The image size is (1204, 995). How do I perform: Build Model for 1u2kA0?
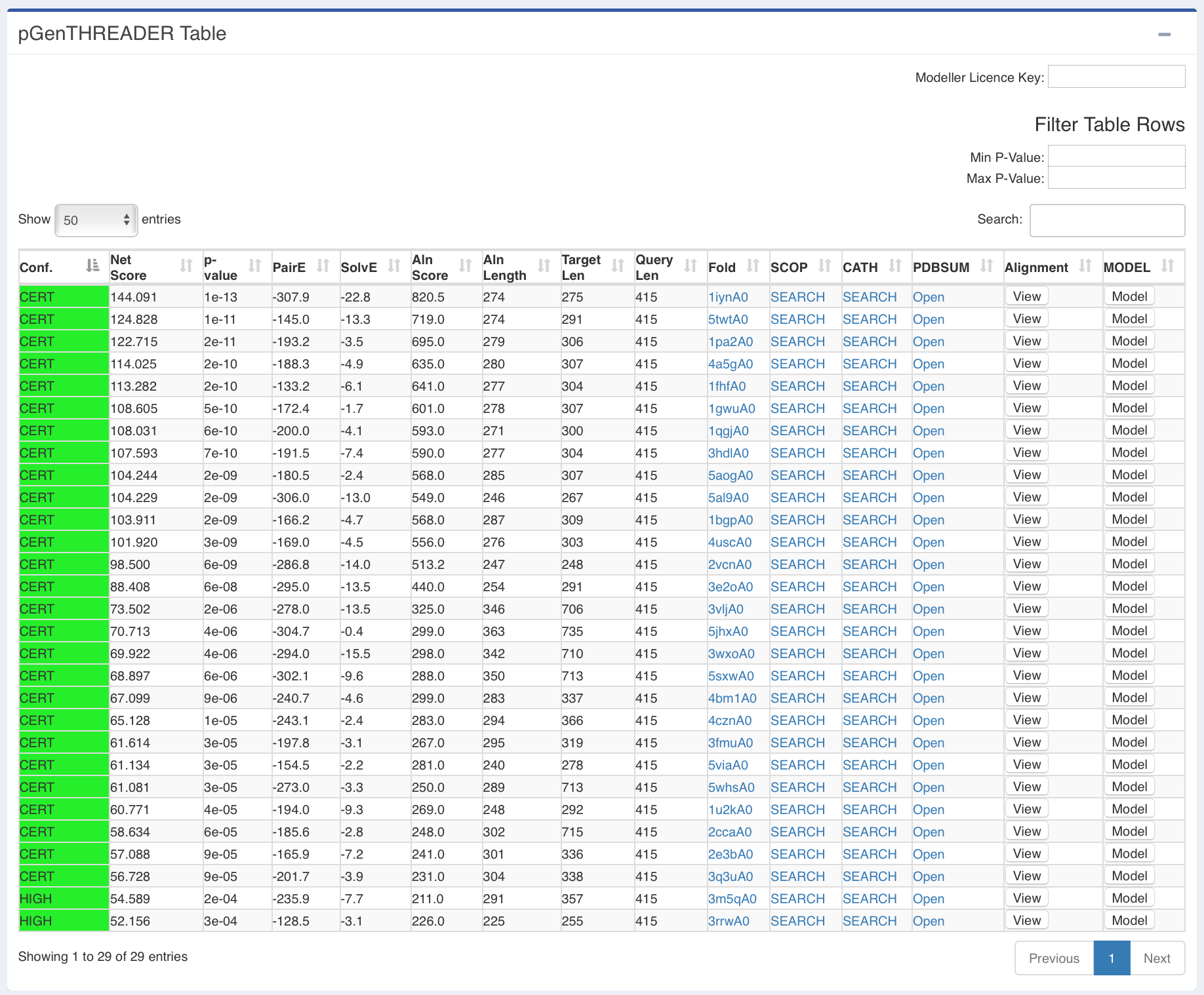[1129, 809]
